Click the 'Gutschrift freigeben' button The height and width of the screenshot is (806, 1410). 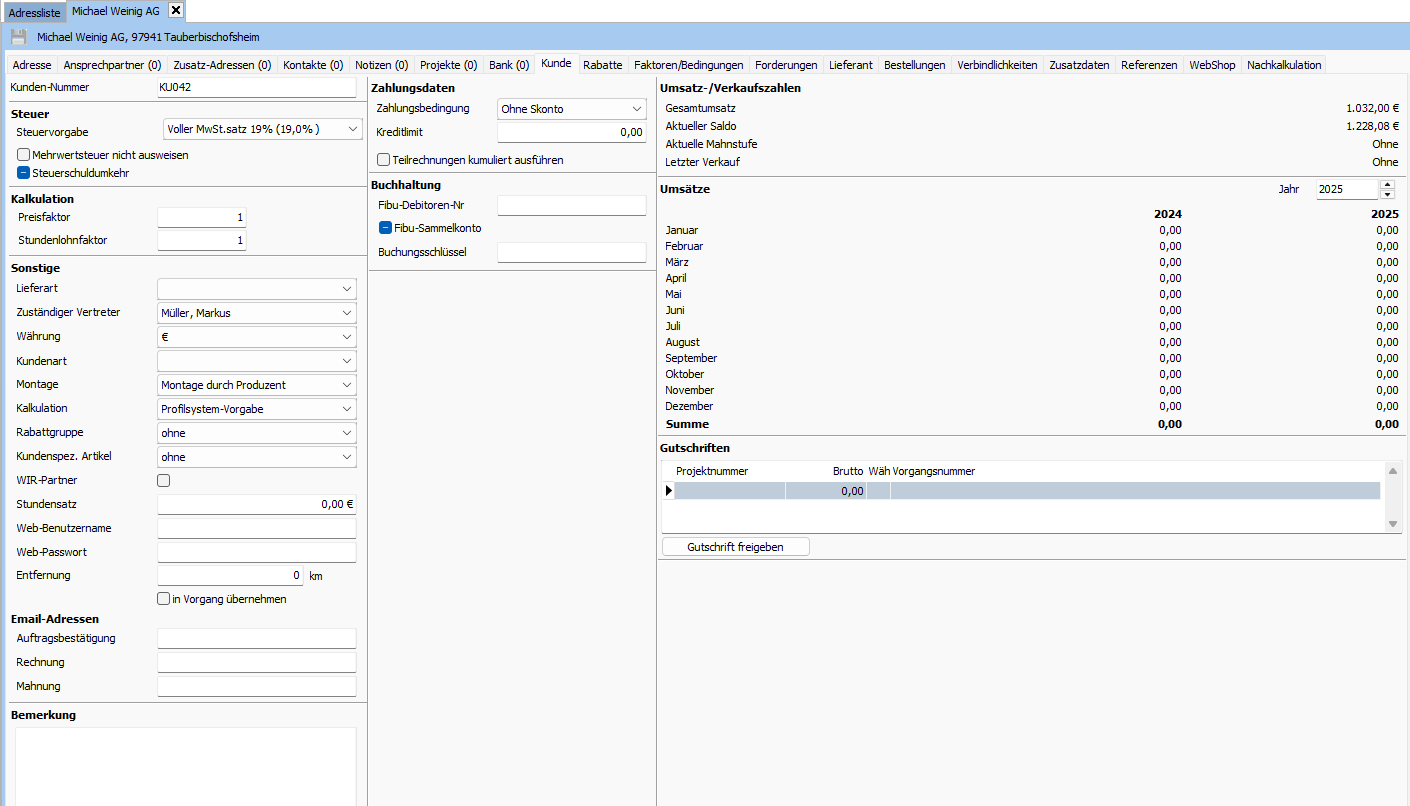pyautogui.click(x=735, y=546)
